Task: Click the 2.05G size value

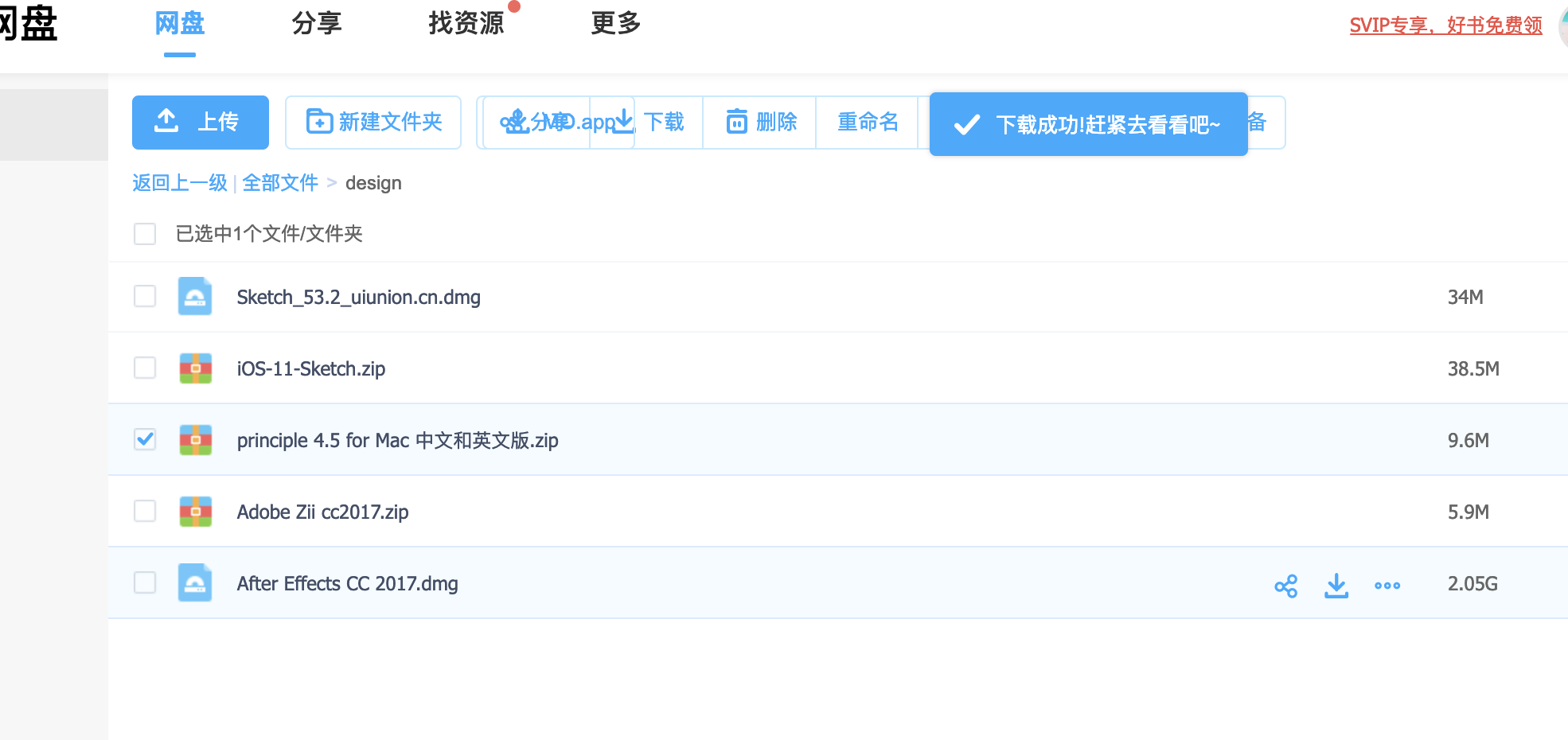Action: click(x=1472, y=584)
